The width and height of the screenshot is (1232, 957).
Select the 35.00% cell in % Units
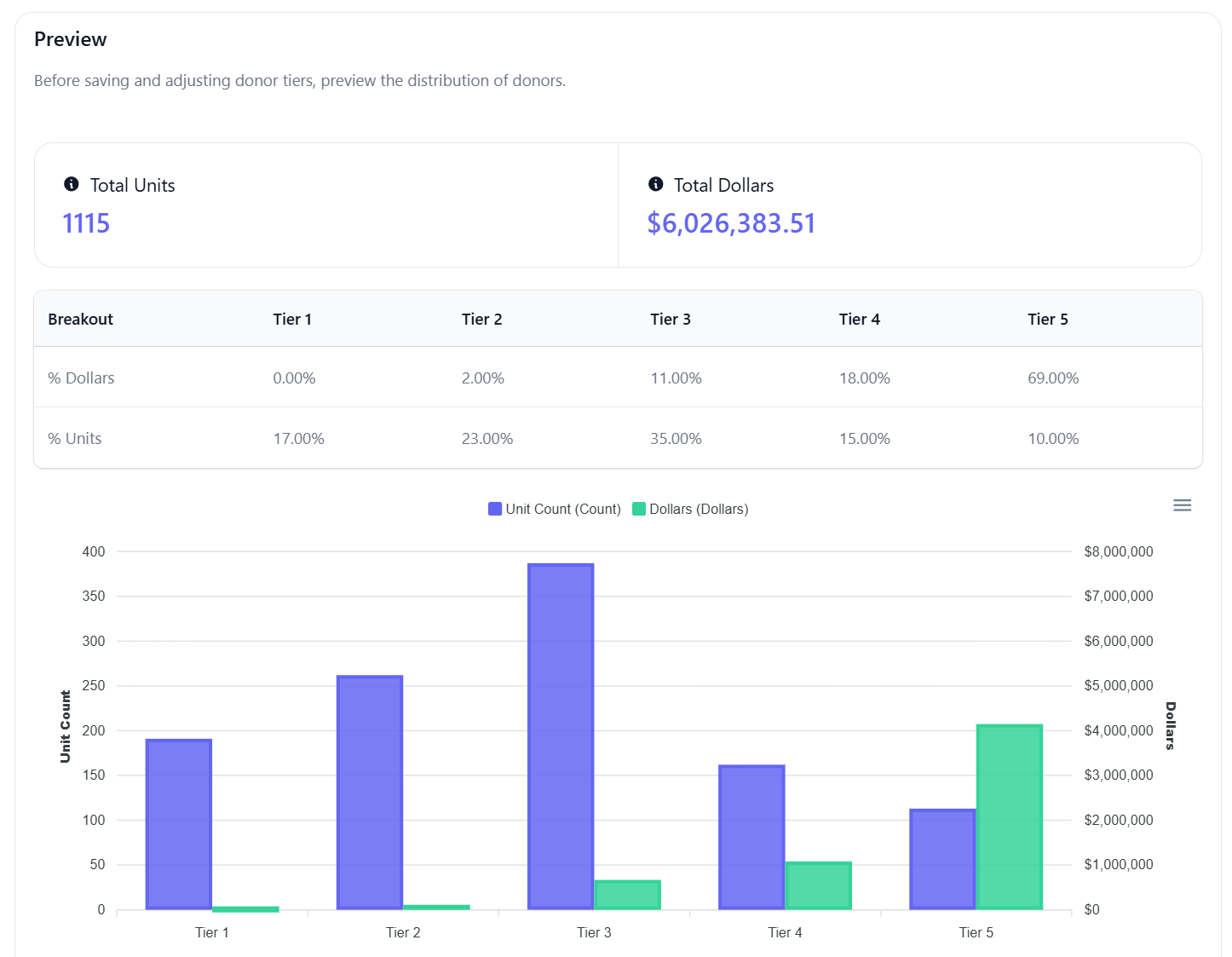tap(676, 439)
